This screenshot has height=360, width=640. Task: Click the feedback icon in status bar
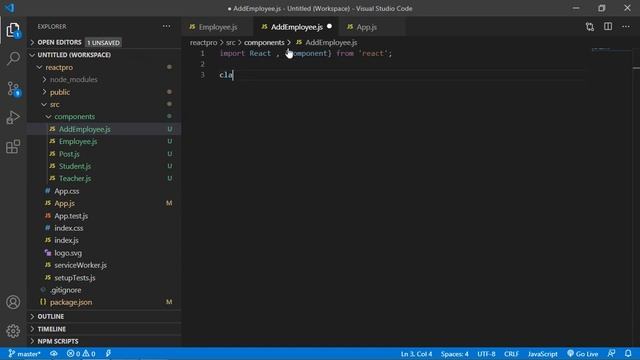(611, 353)
